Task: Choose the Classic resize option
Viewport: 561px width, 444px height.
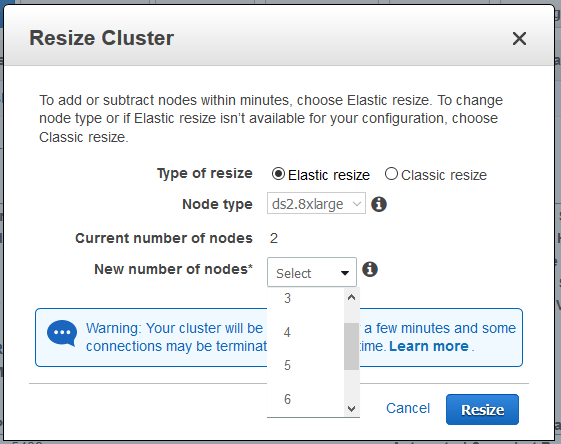Action: tap(391, 174)
